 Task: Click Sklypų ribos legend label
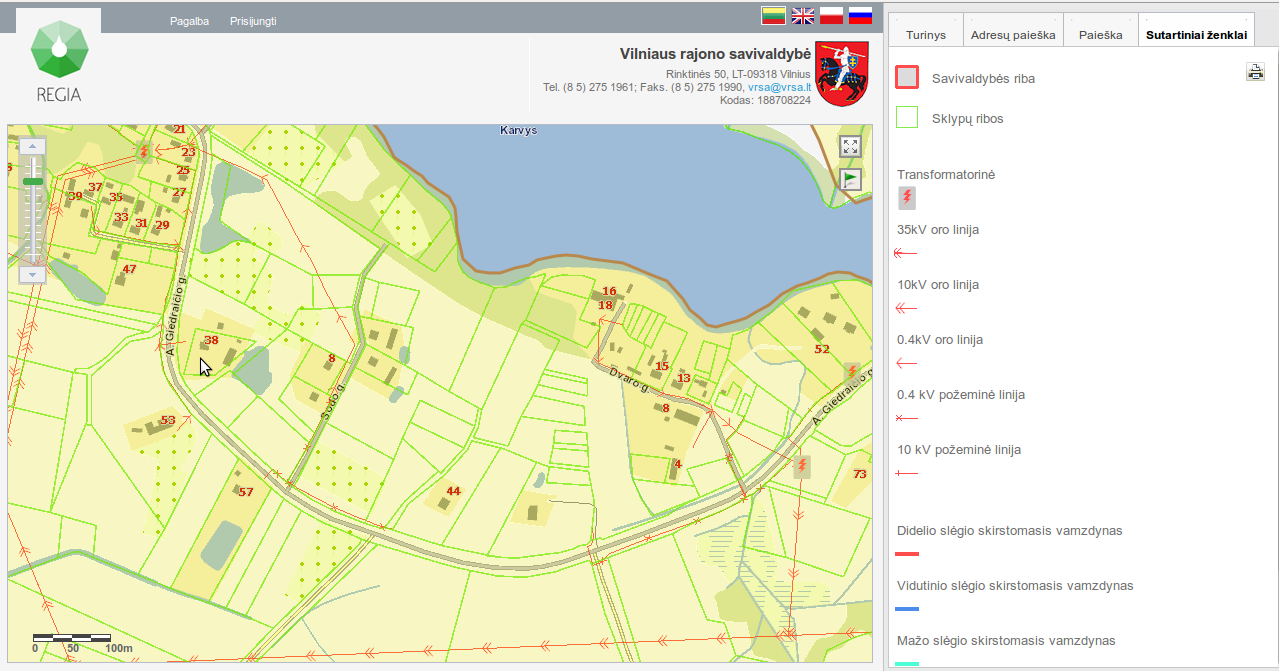pyautogui.click(x=968, y=118)
